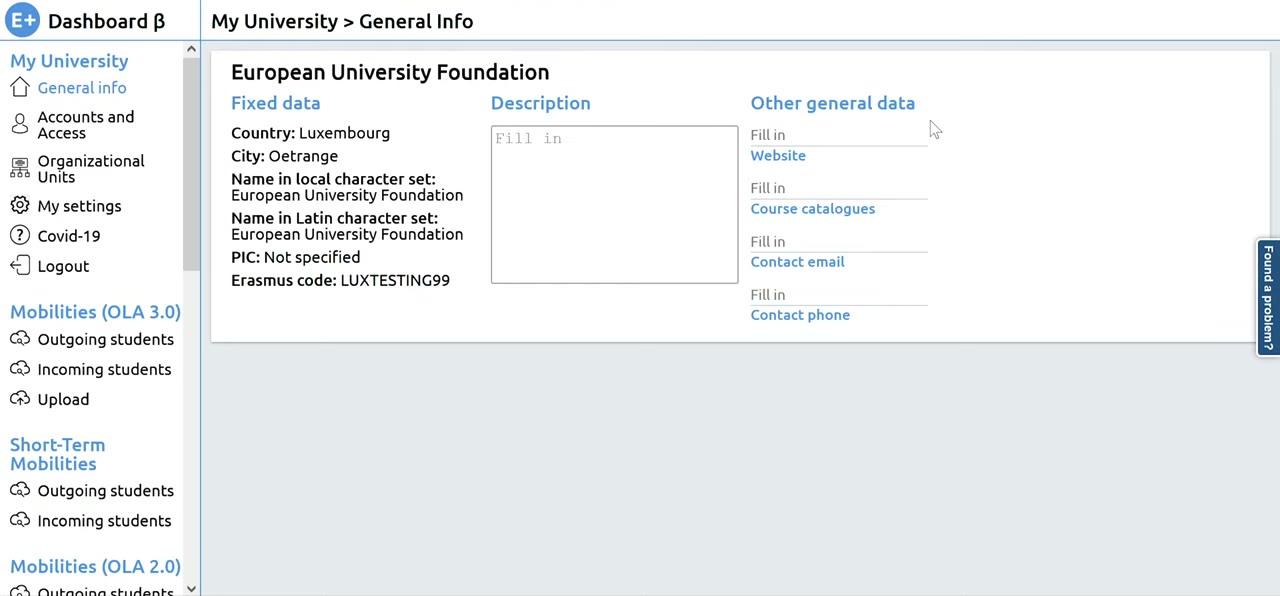The image size is (1280, 596).
Task: Click the Other general data heading
Action: pos(832,103)
